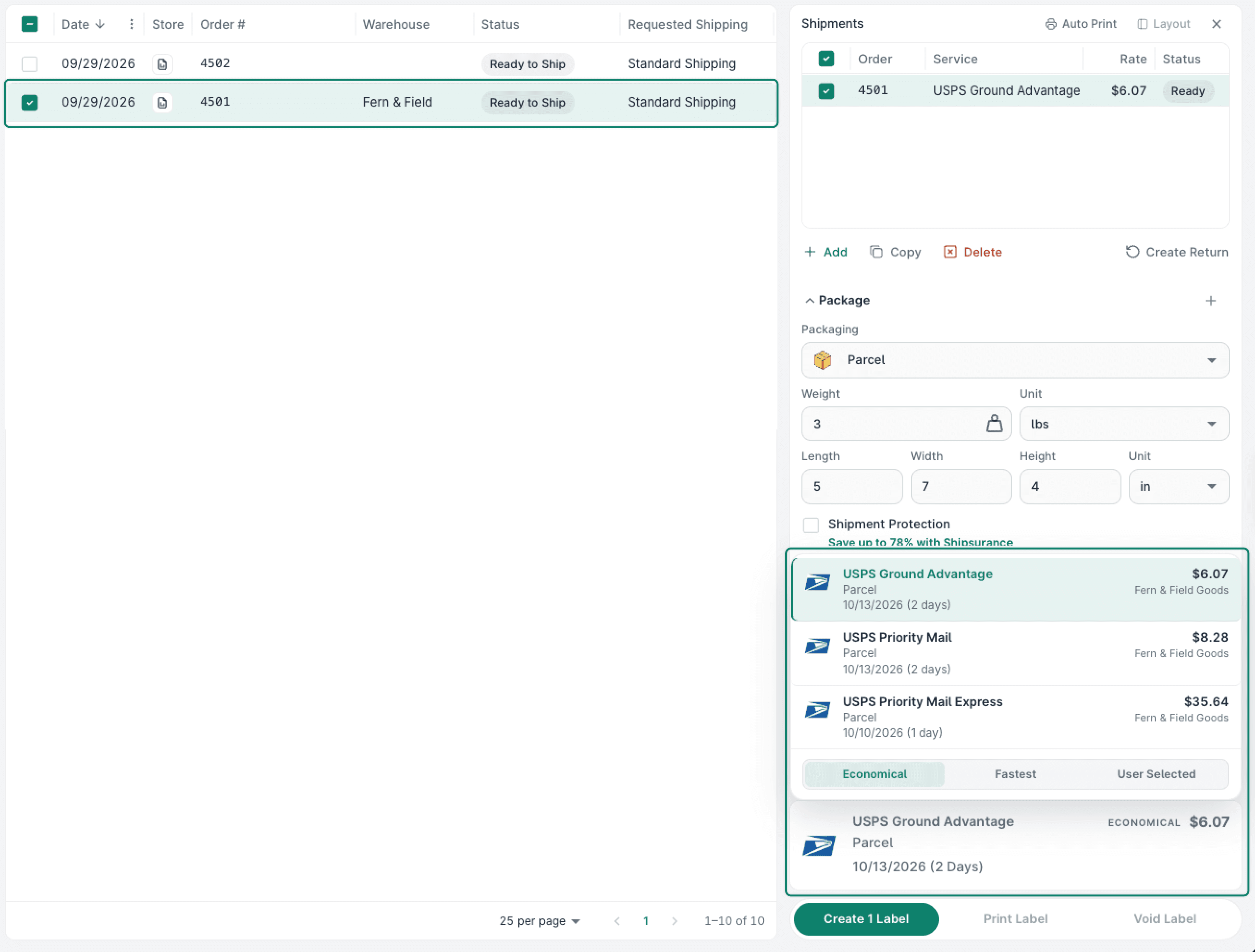1255x952 pixels.
Task: Click Ready to Ship badge on order 4502
Action: point(527,64)
